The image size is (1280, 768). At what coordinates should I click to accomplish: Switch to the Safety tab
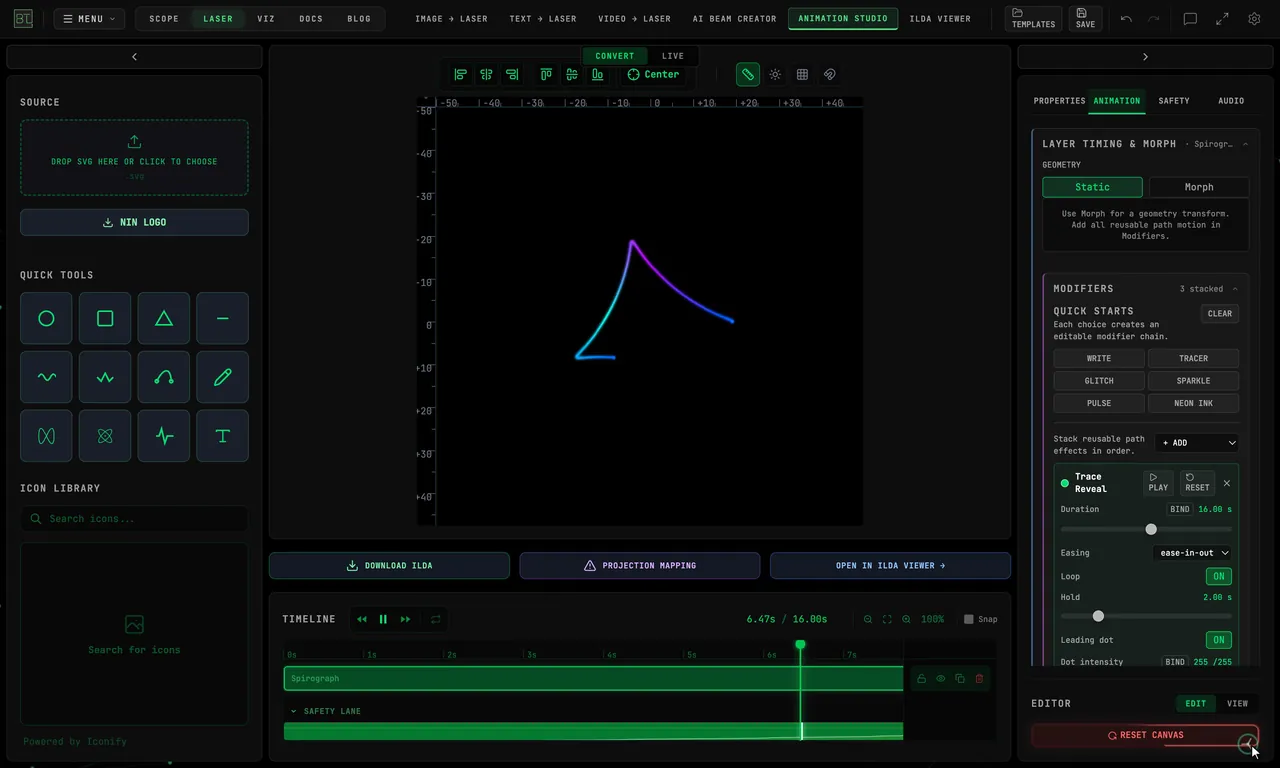(1174, 101)
